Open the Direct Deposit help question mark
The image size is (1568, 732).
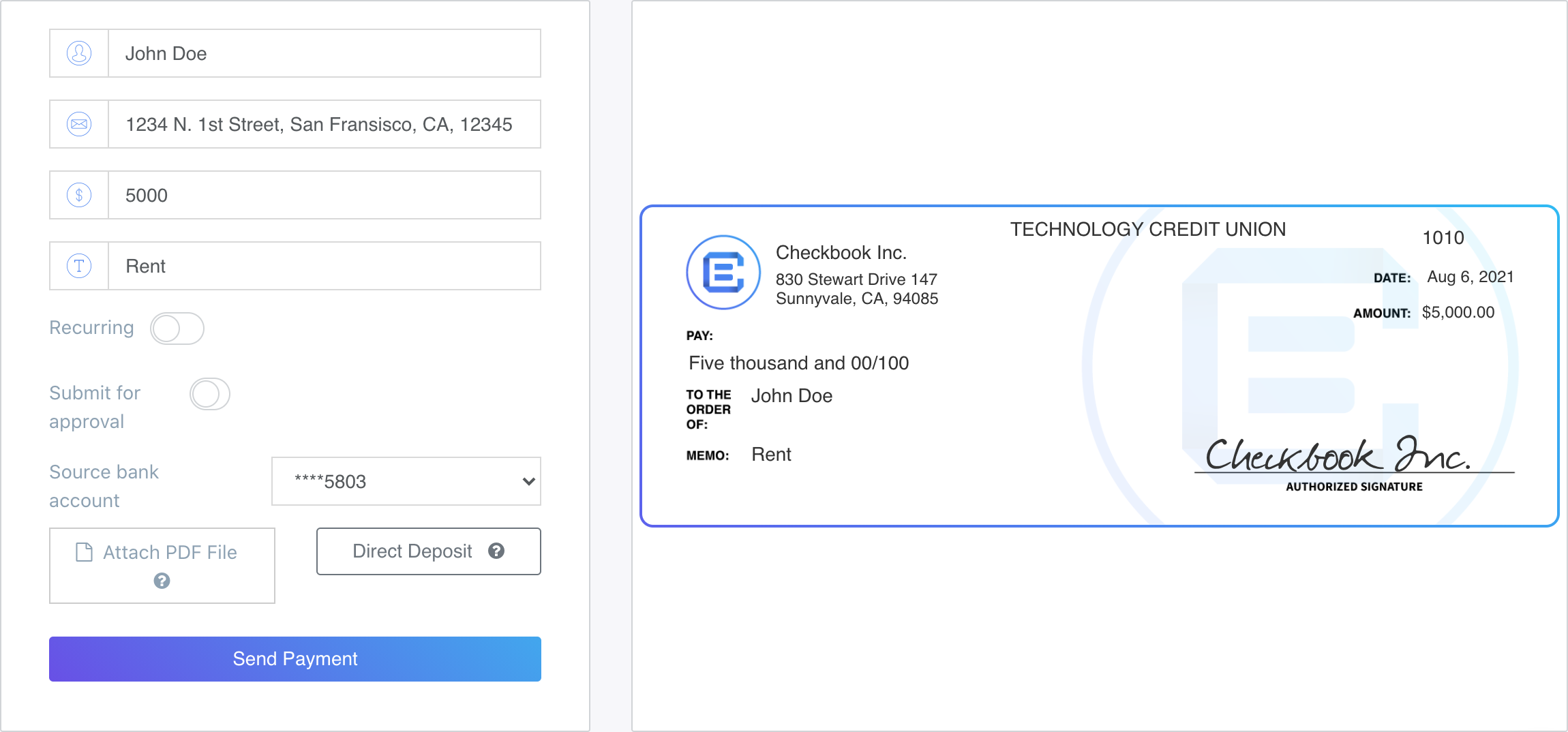[496, 551]
